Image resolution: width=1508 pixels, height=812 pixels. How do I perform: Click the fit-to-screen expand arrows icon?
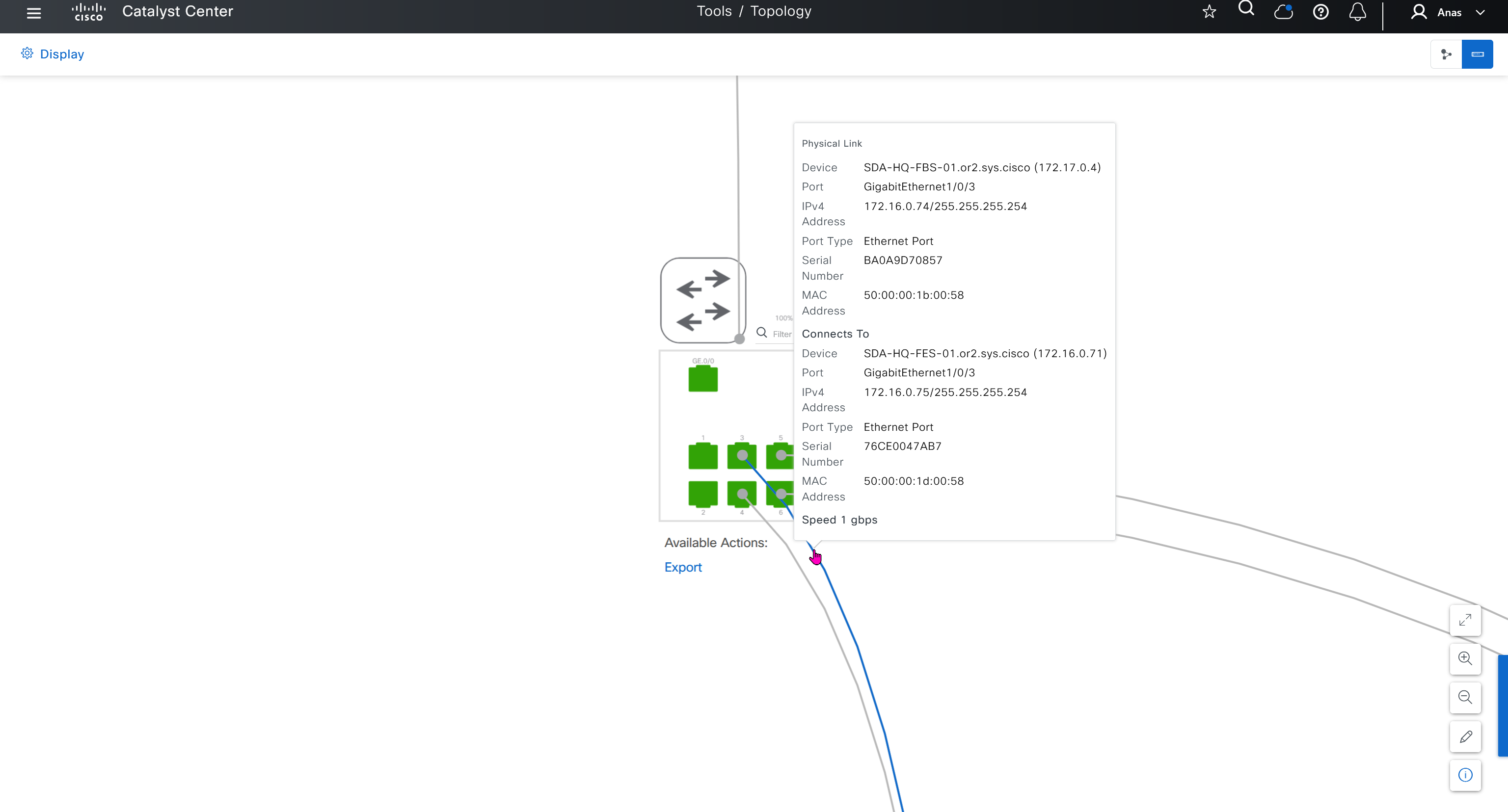[1465, 620]
